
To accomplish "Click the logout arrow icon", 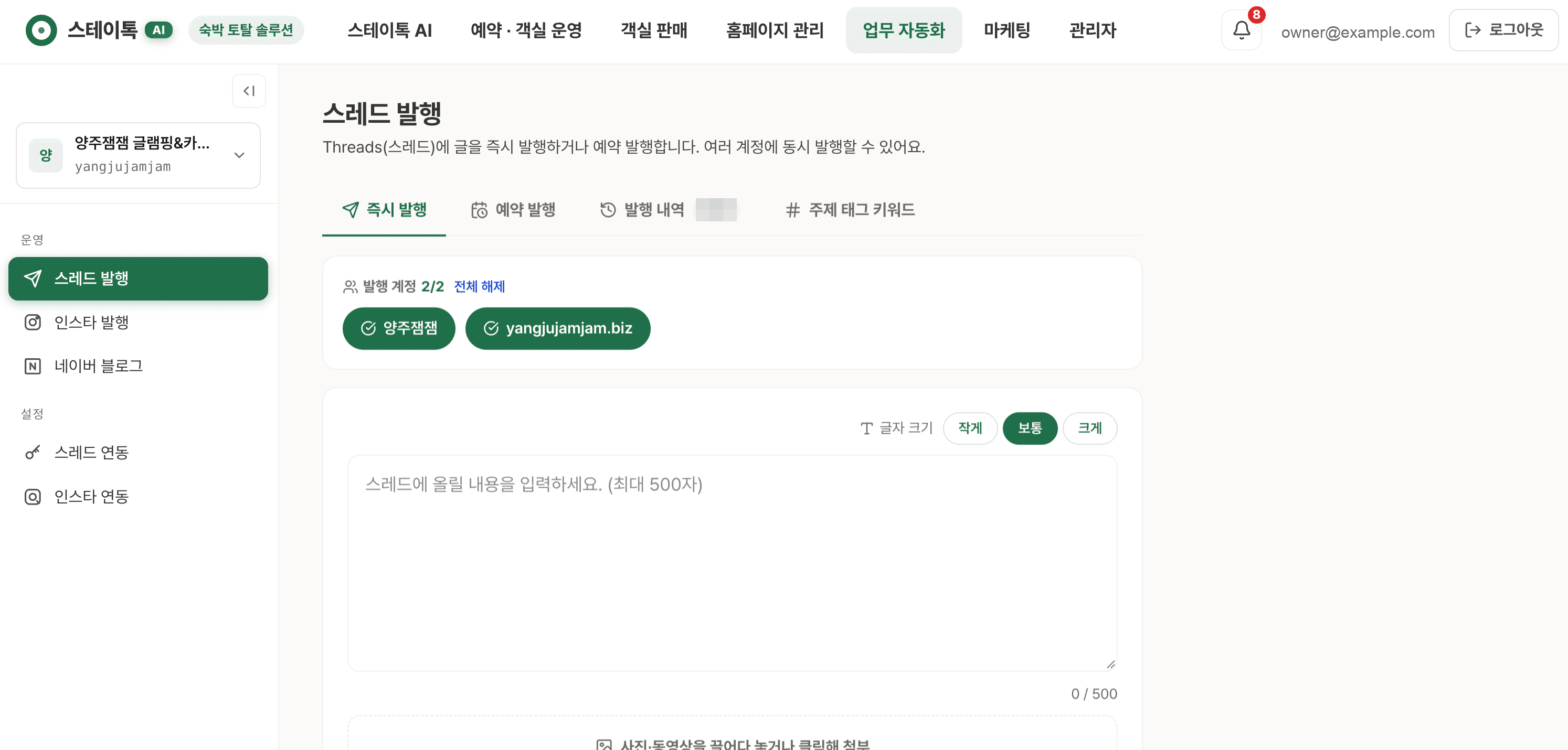I will (1472, 30).
